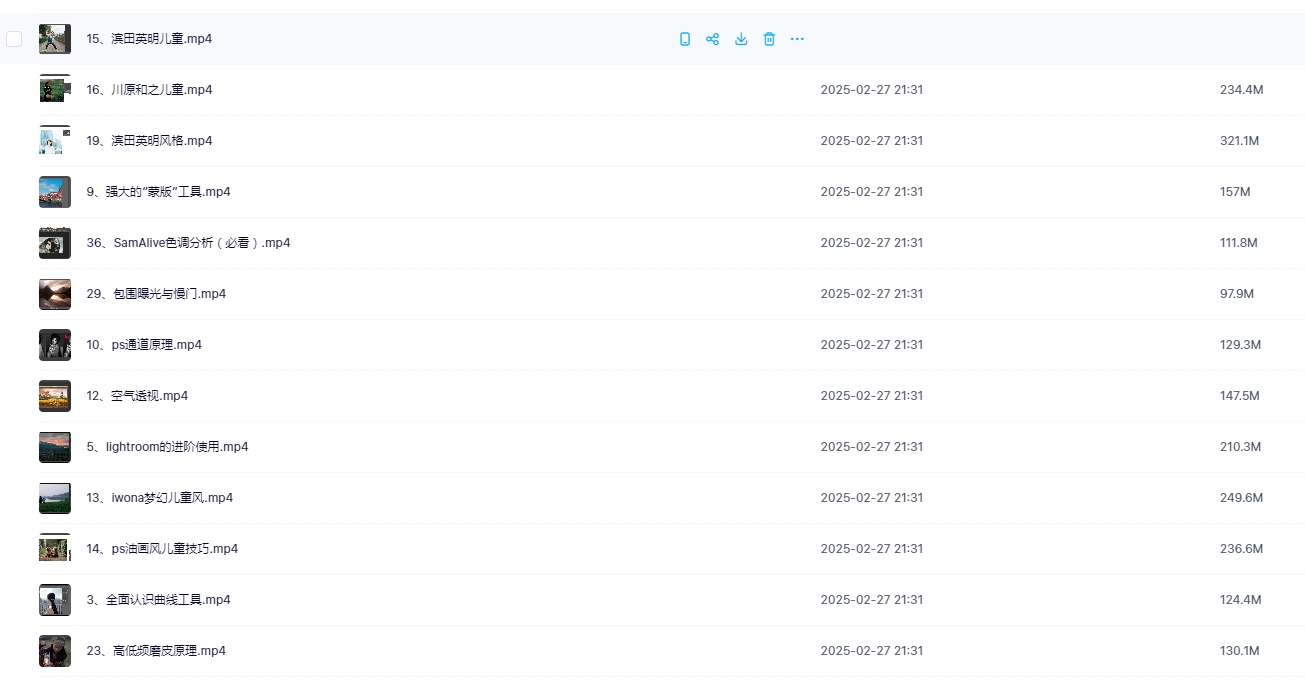Open 23、高低频磨皮原理.mp4
1305x682 pixels.
pyautogui.click(x=156, y=651)
